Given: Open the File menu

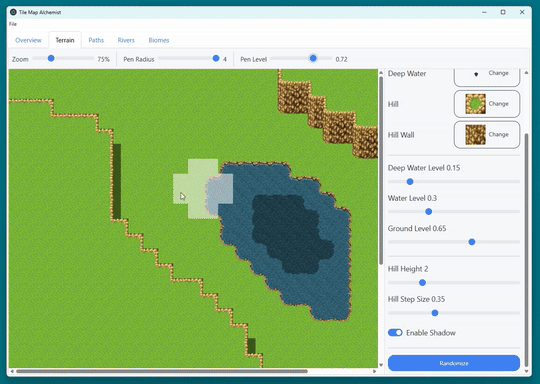Looking at the screenshot, I should [13, 24].
